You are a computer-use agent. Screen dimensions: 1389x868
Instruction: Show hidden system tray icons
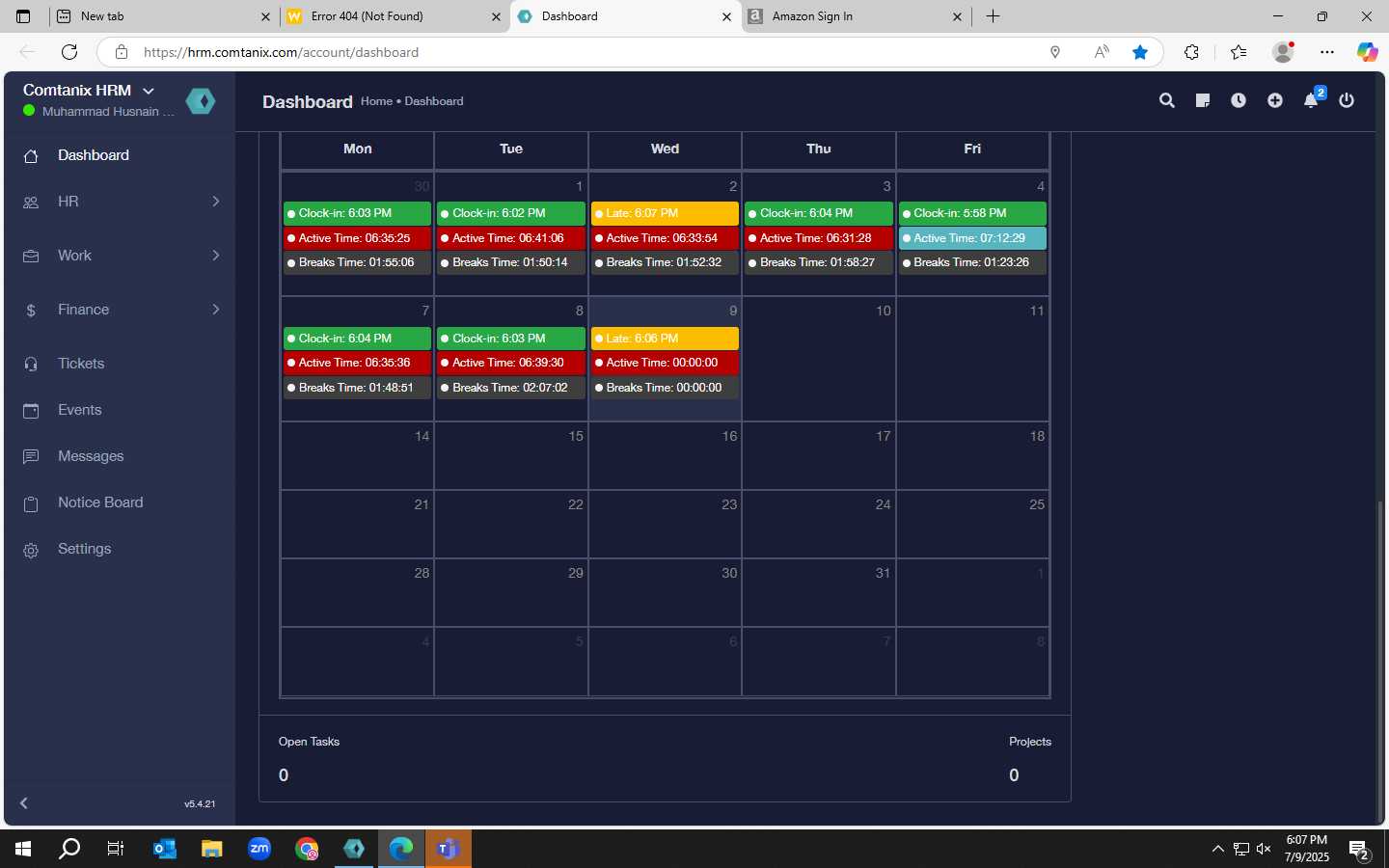(1217, 849)
